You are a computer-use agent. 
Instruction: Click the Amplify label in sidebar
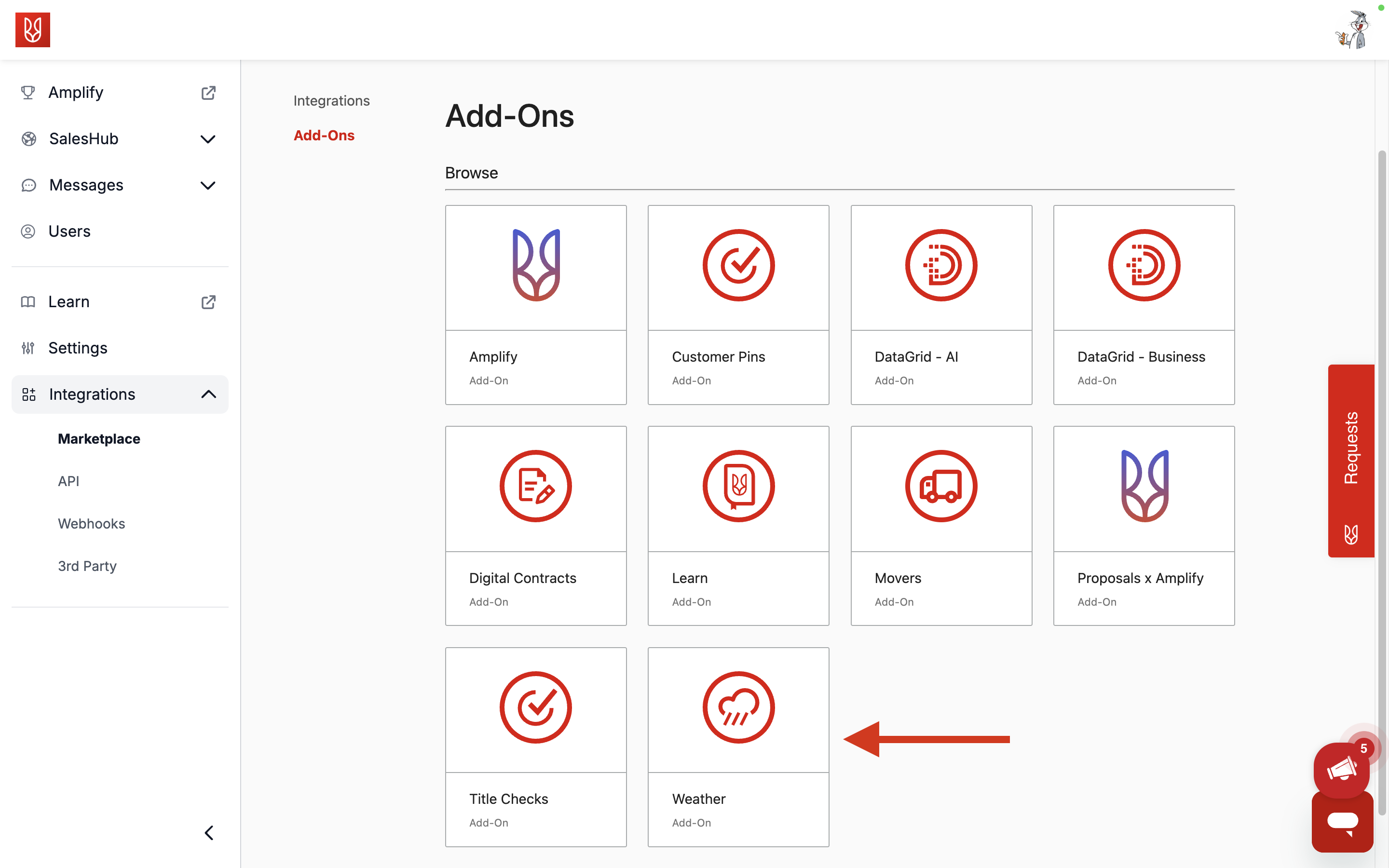pyautogui.click(x=76, y=93)
